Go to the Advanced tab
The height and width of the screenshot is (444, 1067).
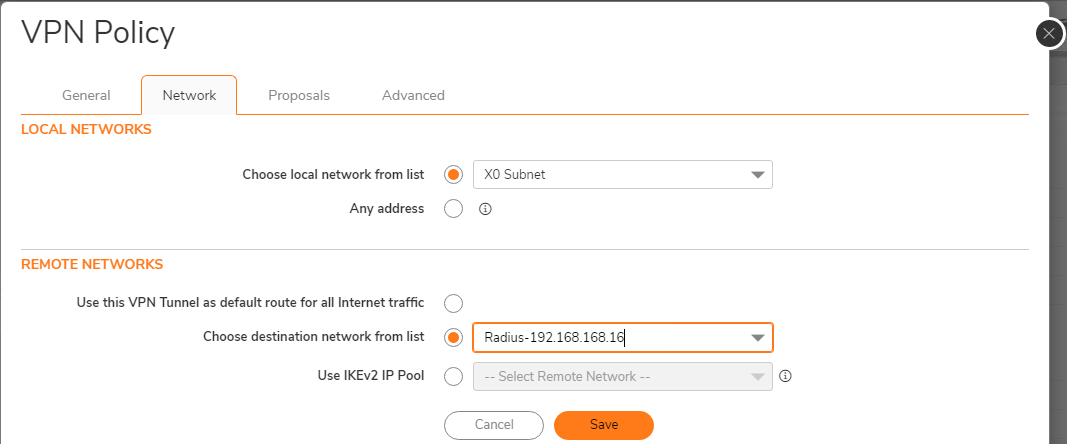(413, 95)
